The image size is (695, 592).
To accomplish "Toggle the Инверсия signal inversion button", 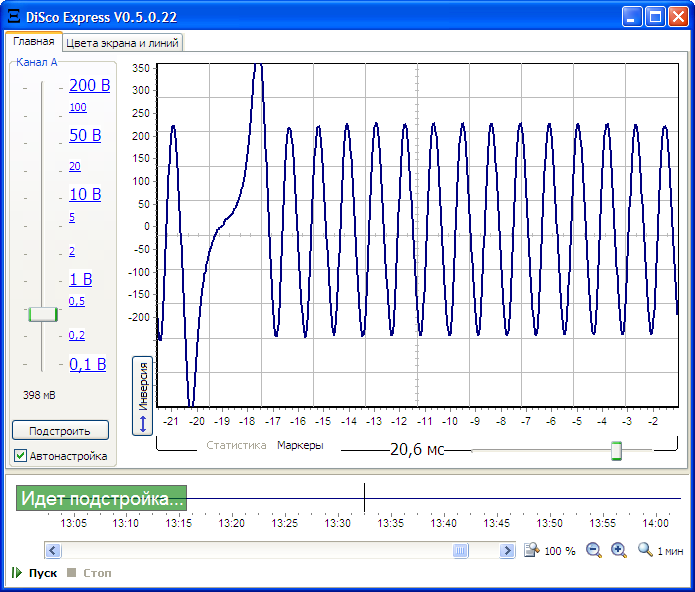I will point(142,396).
